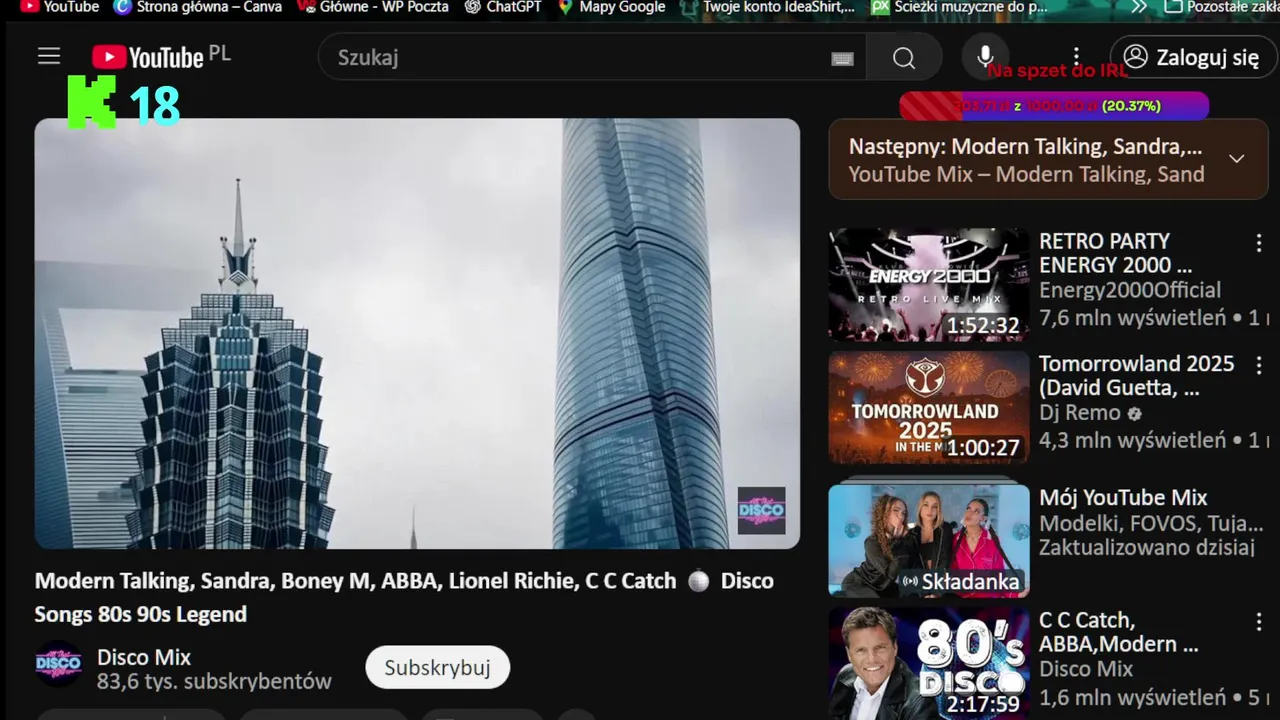
Task: Open the Disco Mix channel avatar
Action: click(59, 663)
